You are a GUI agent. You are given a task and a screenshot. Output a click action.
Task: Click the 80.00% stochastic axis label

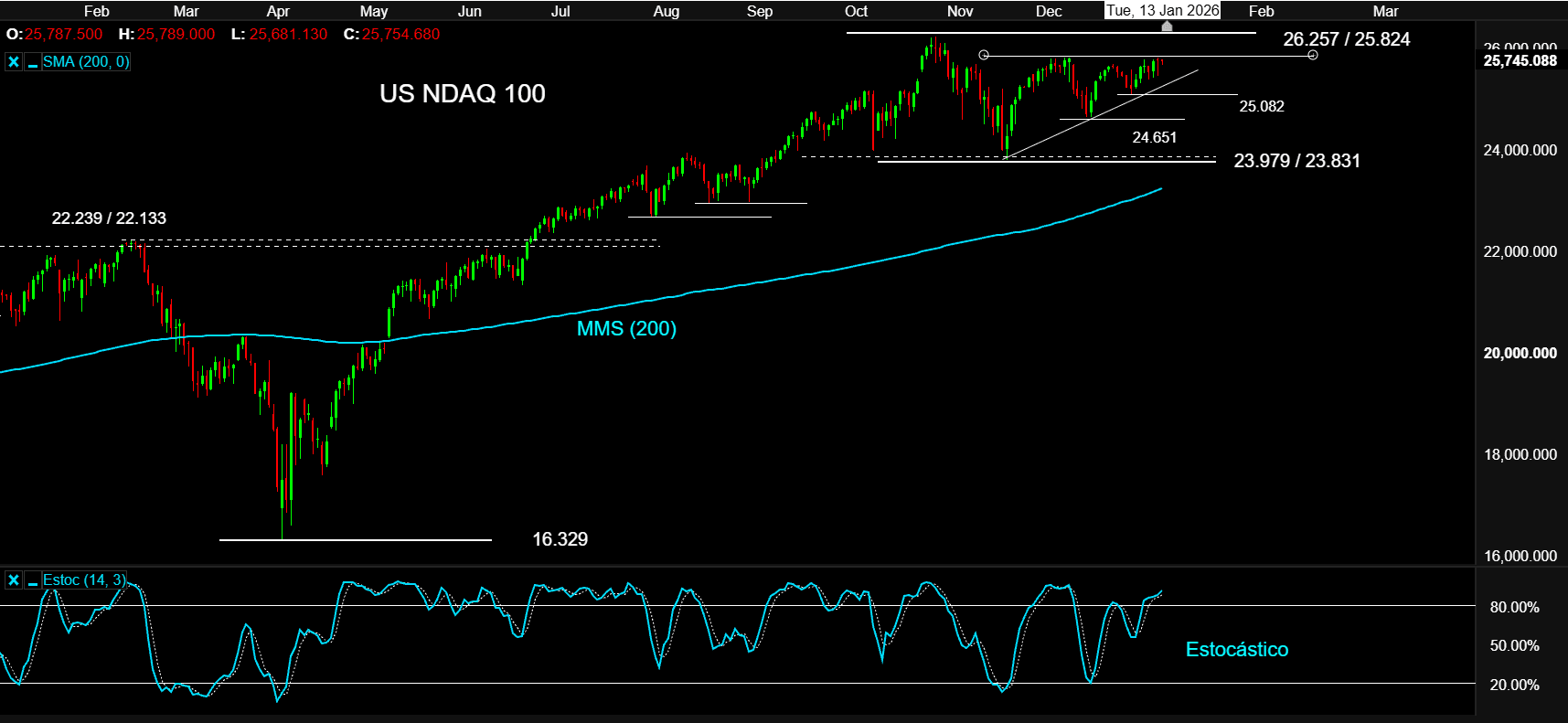tap(1514, 607)
